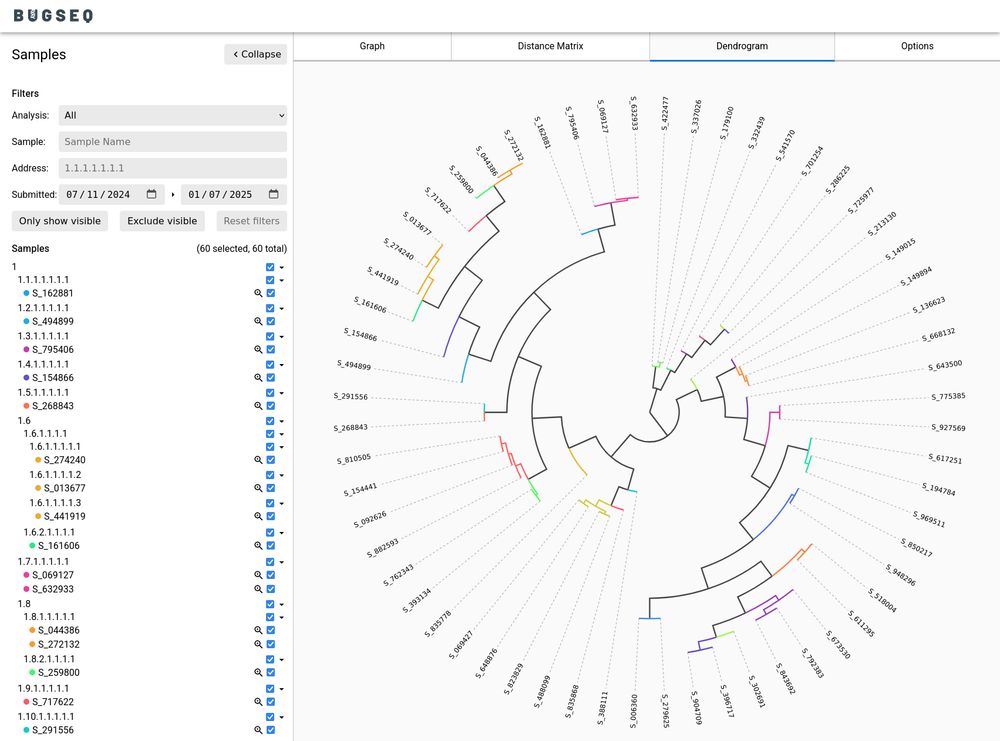The image size is (1000, 741).
Task: Select the Dendrogram tab
Action: 742,46
